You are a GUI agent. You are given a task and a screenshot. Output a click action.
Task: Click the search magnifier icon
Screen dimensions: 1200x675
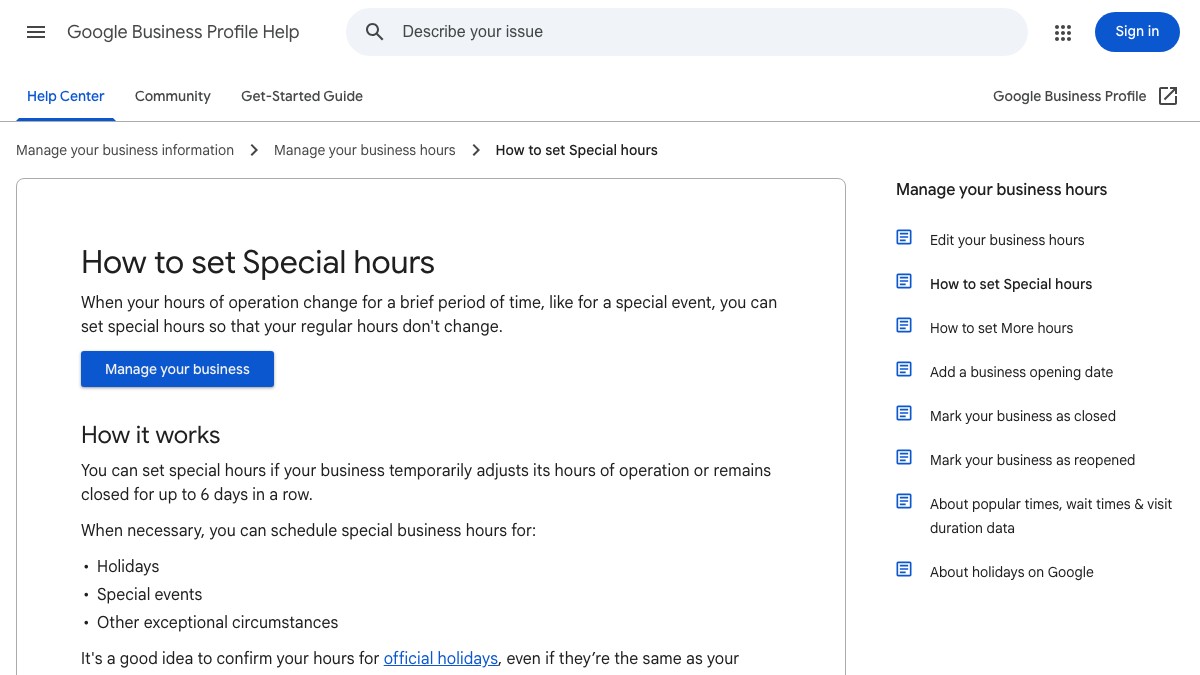[x=375, y=32]
